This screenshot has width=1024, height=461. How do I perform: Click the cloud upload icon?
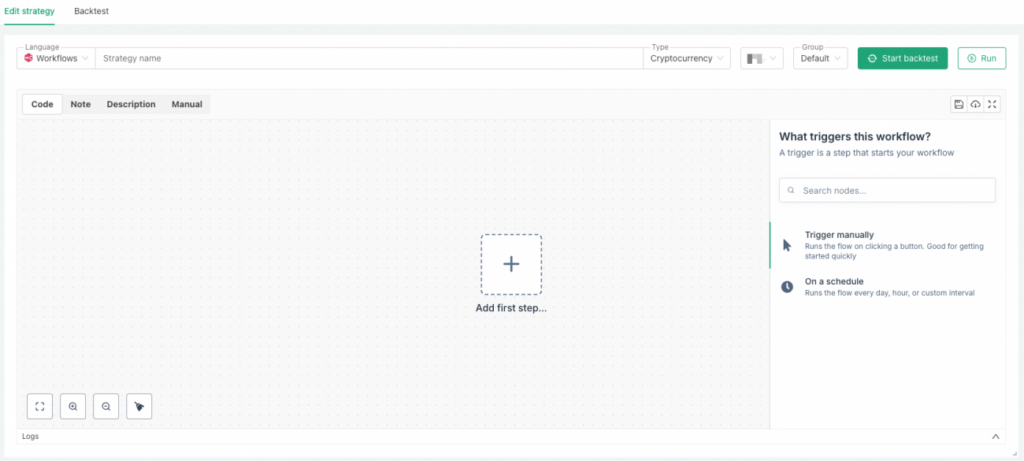coord(976,104)
